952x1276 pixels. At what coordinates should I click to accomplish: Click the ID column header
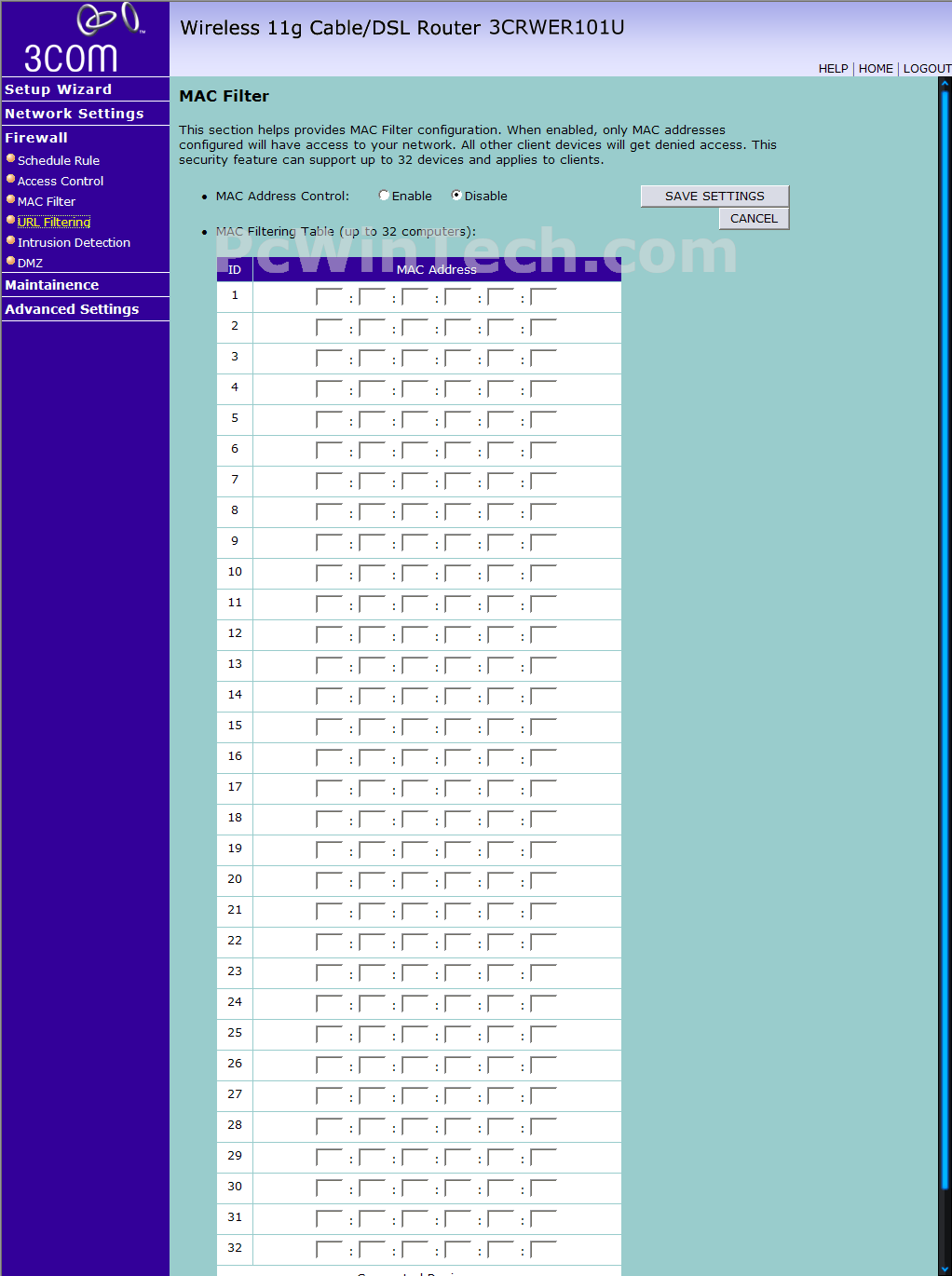[235, 269]
